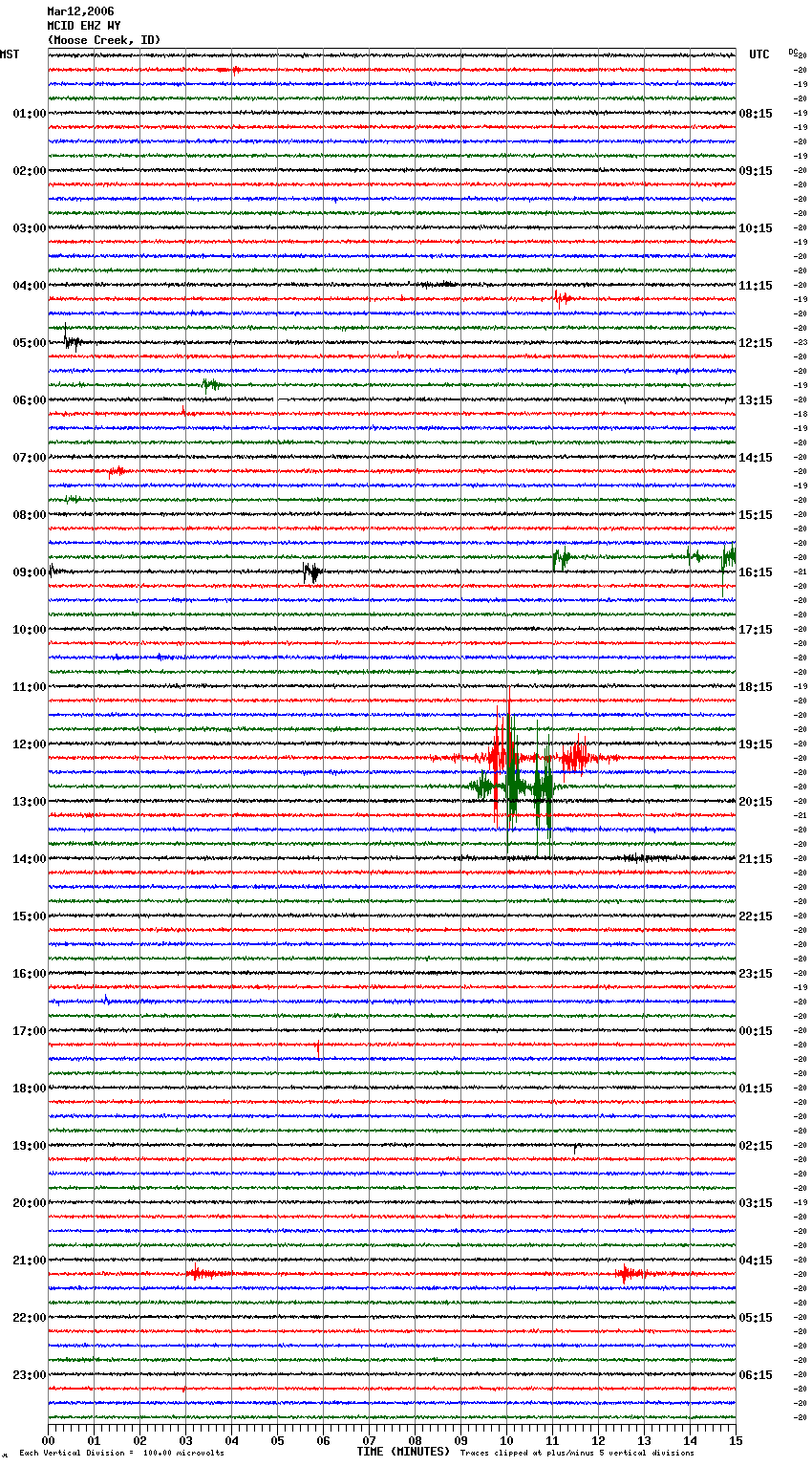Viewport: 812px width, 1466px height.
Task: Pick the 06:00 MST hour label
Action: [30, 400]
